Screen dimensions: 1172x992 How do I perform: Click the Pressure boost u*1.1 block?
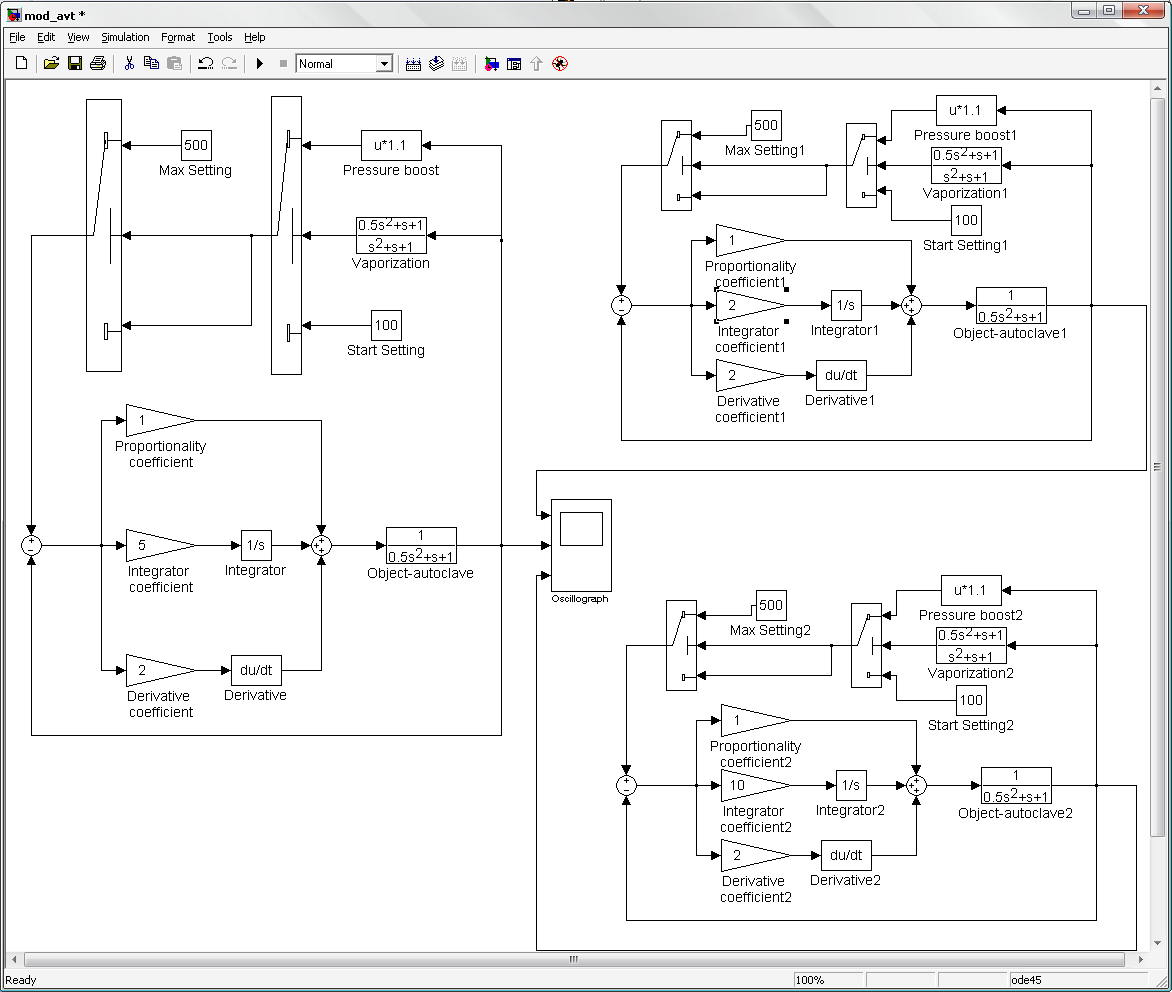point(391,145)
